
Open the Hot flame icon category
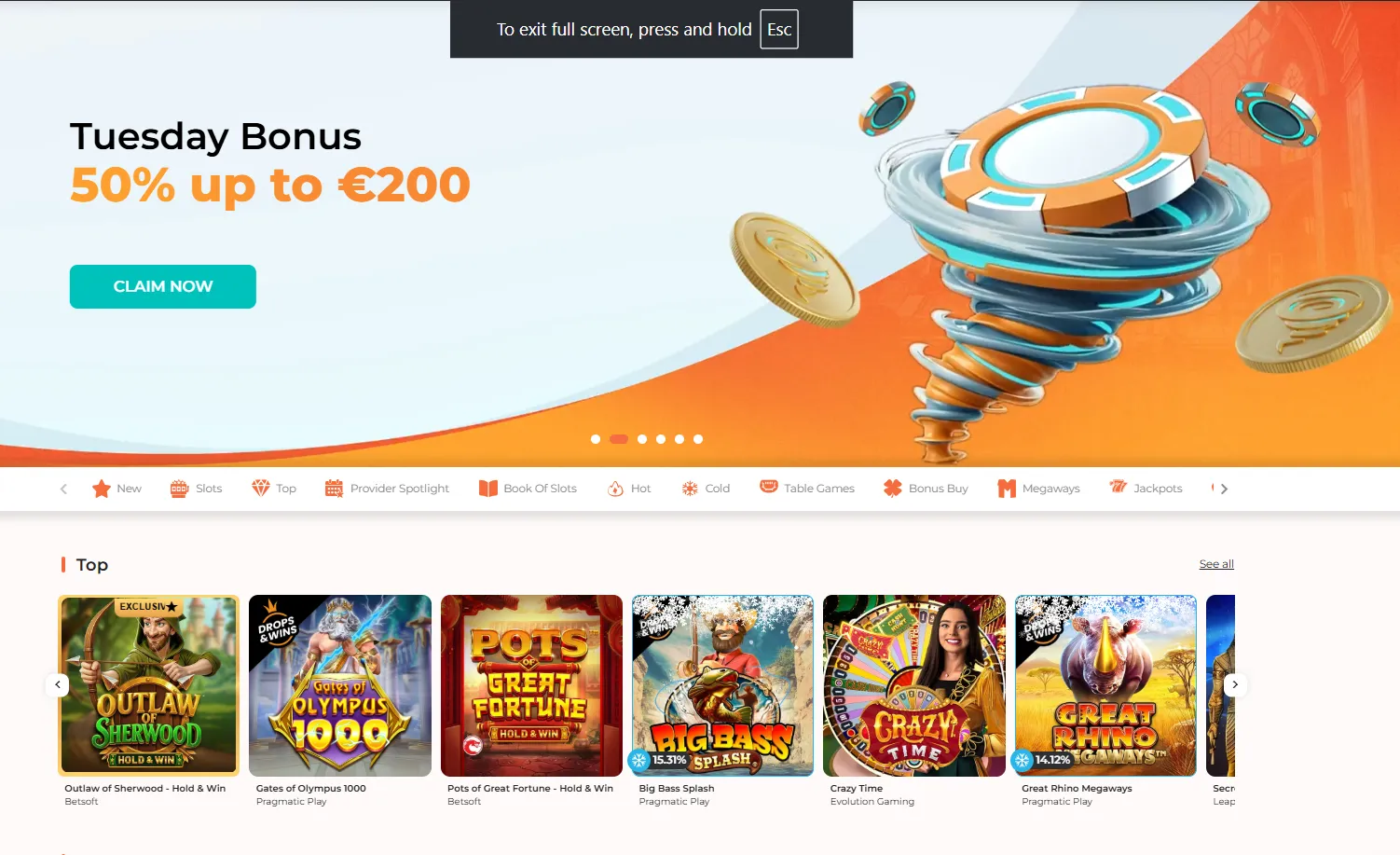tap(615, 489)
